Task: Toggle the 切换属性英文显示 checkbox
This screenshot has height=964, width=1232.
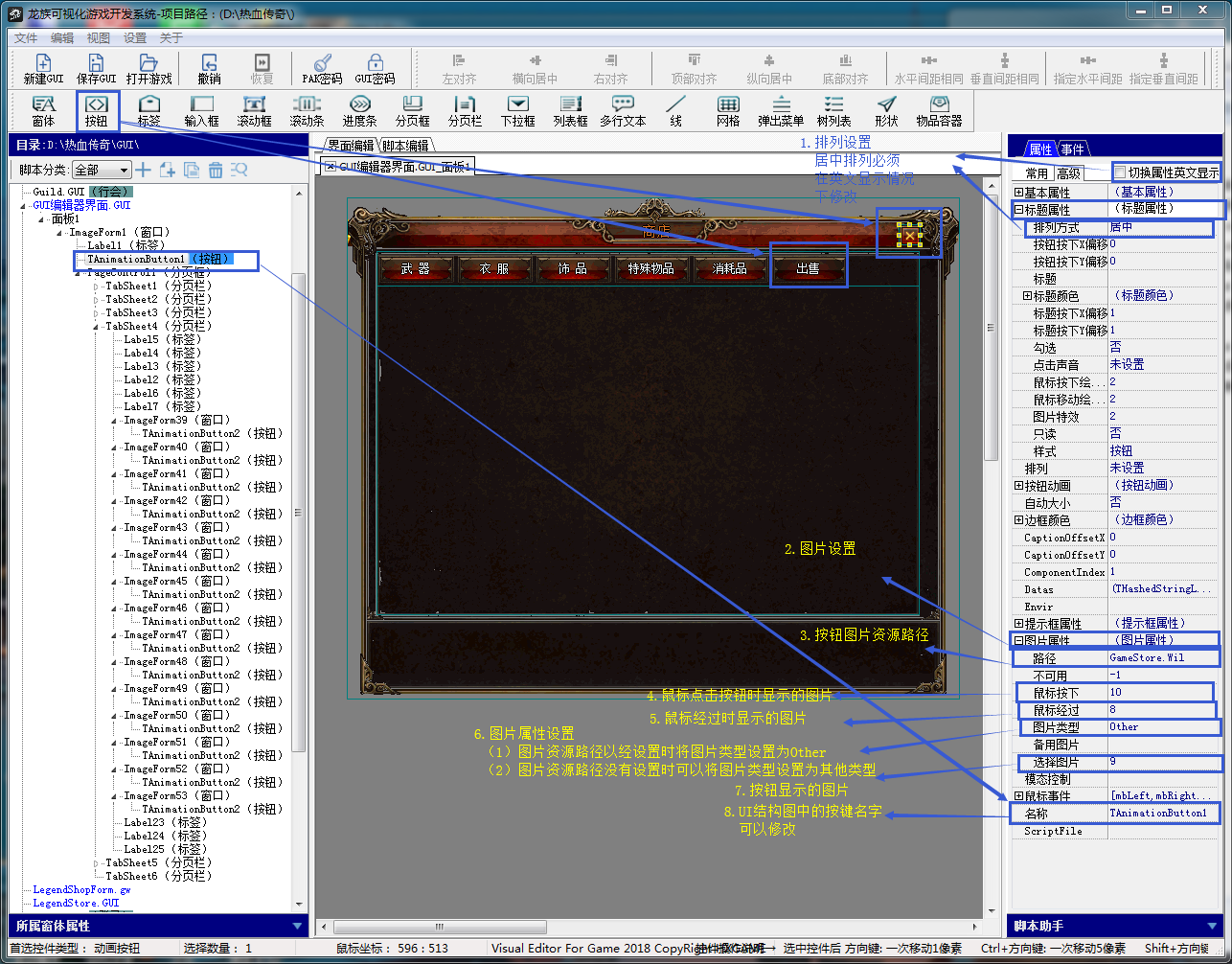Action: tap(1120, 172)
